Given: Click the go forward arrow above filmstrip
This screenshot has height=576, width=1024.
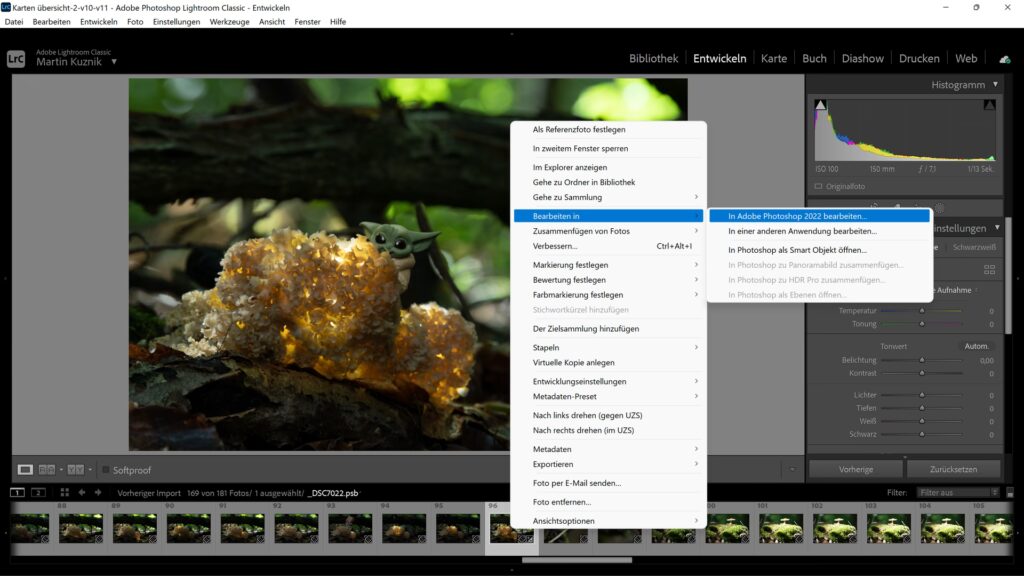Looking at the screenshot, I should tap(98, 492).
